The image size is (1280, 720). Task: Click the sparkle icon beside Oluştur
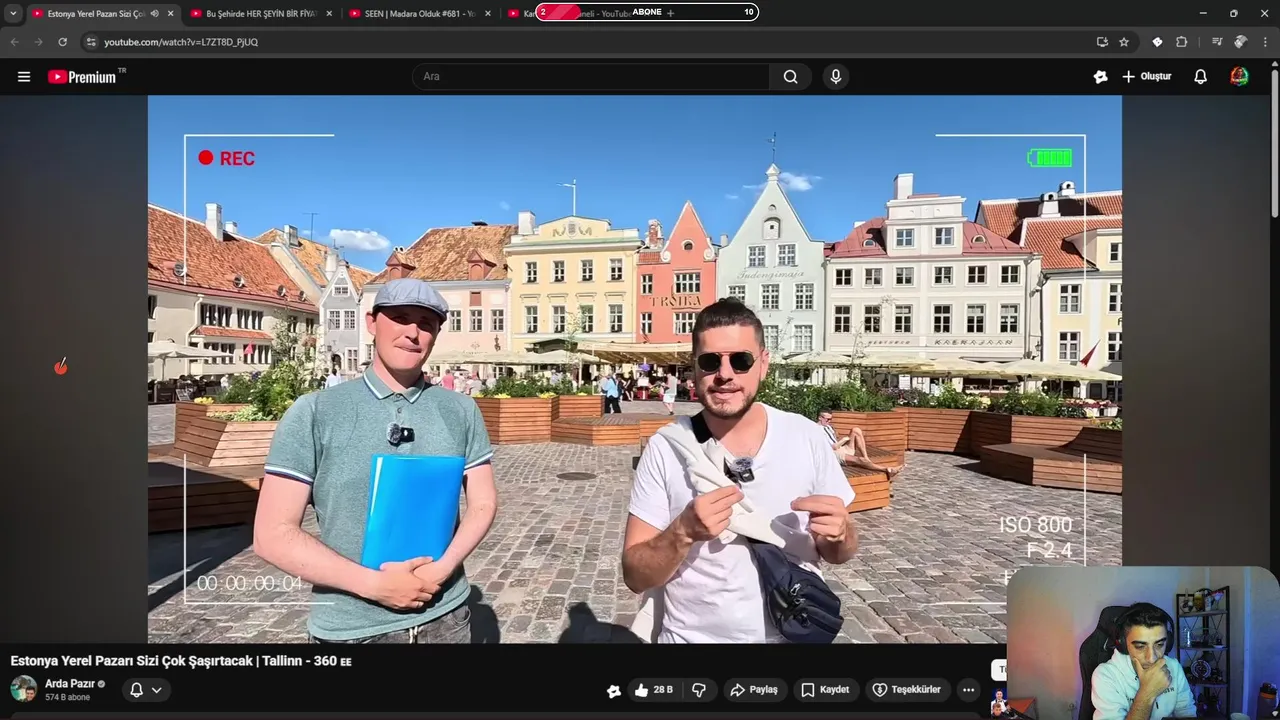coord(1101,77)
